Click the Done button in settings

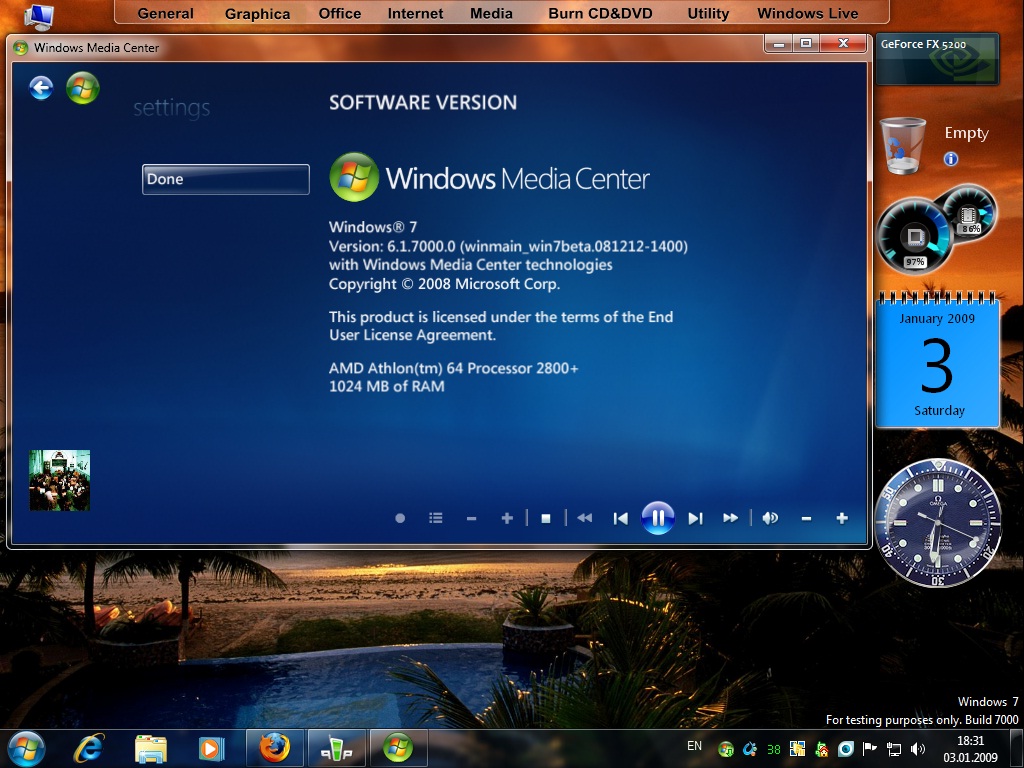coord(226,179)
